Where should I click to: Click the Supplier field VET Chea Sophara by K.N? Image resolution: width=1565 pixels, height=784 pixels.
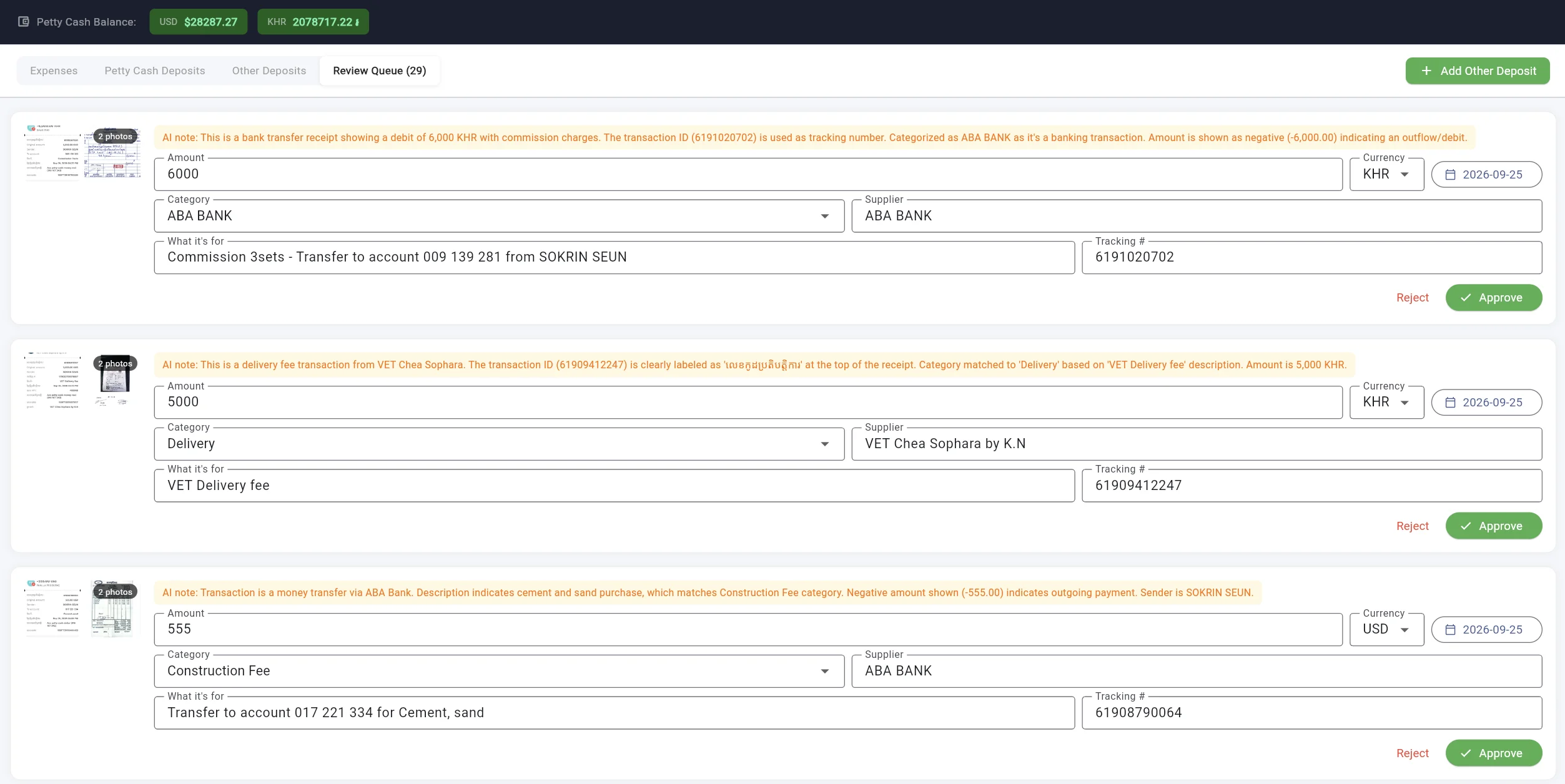1197,444
